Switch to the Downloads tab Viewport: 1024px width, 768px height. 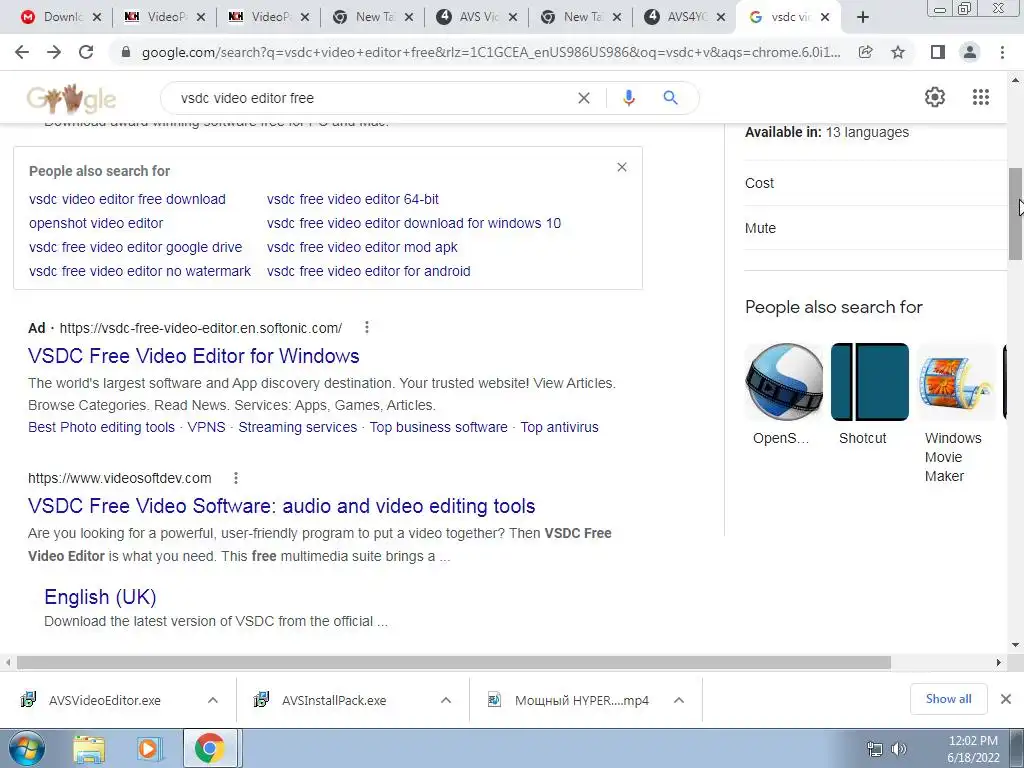pyautogui.click(x=60, y=17)
